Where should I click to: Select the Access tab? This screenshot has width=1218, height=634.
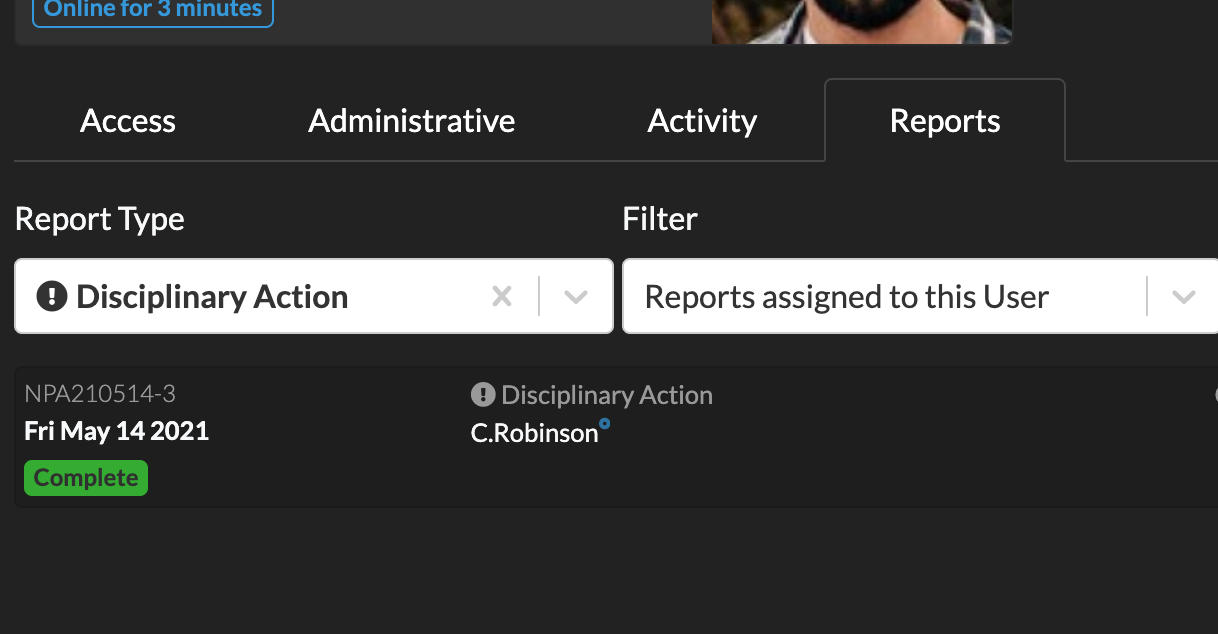point(127,120)
